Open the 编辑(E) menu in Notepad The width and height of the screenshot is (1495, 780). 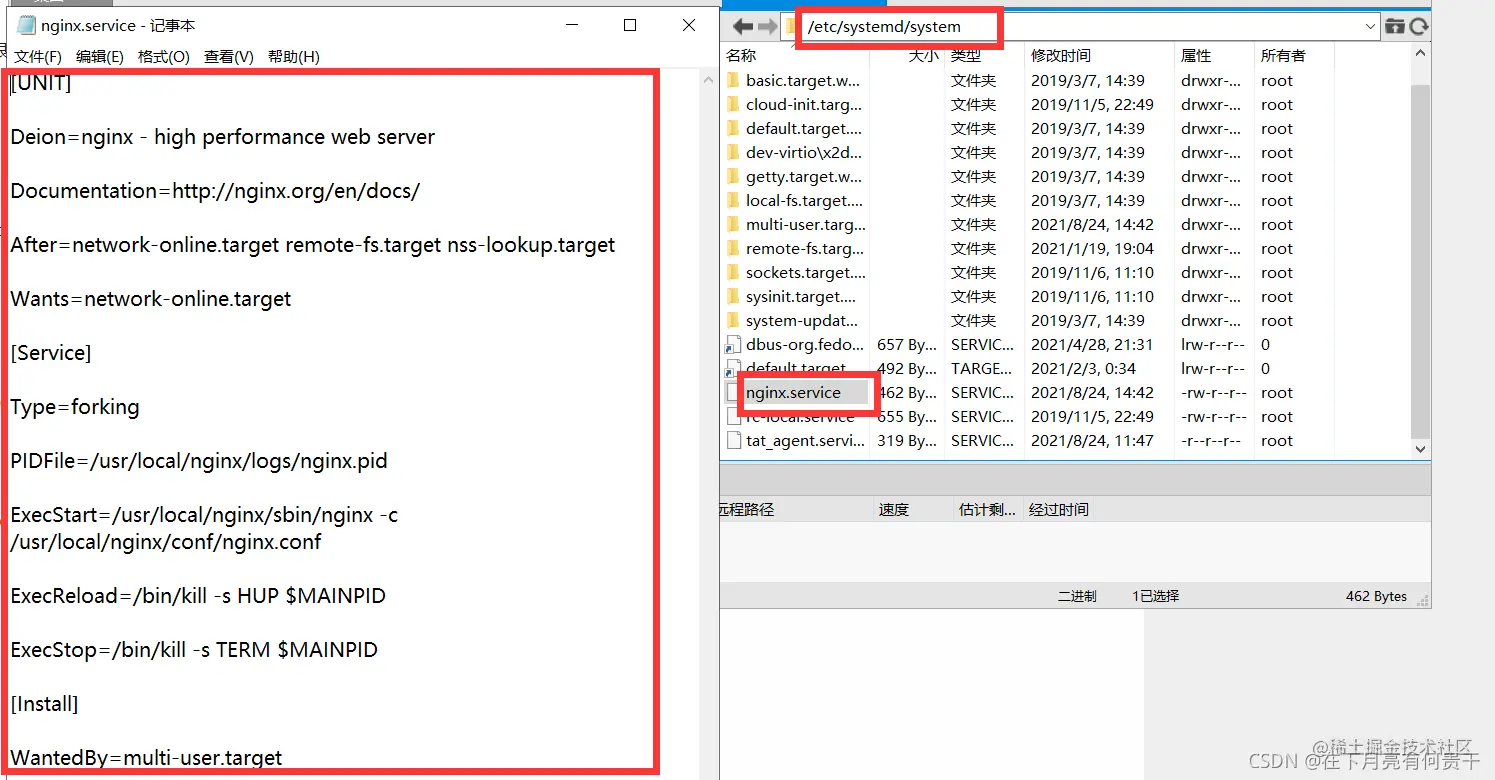(x=100, y=57)
